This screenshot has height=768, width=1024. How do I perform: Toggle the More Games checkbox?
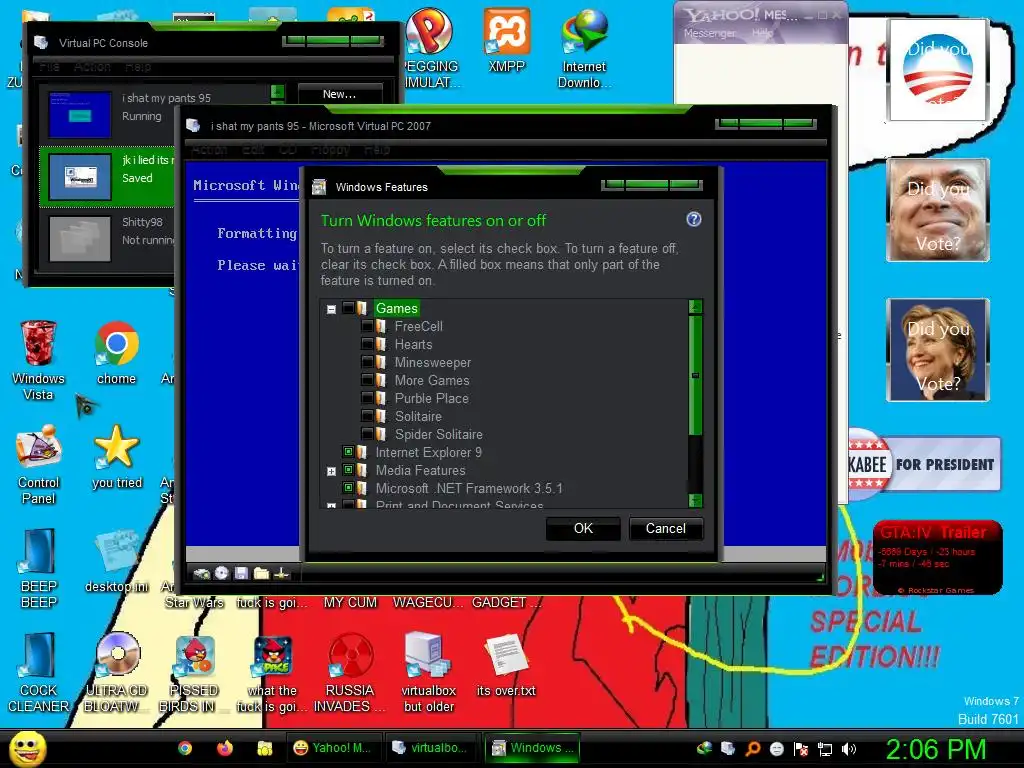click(368, 379)
